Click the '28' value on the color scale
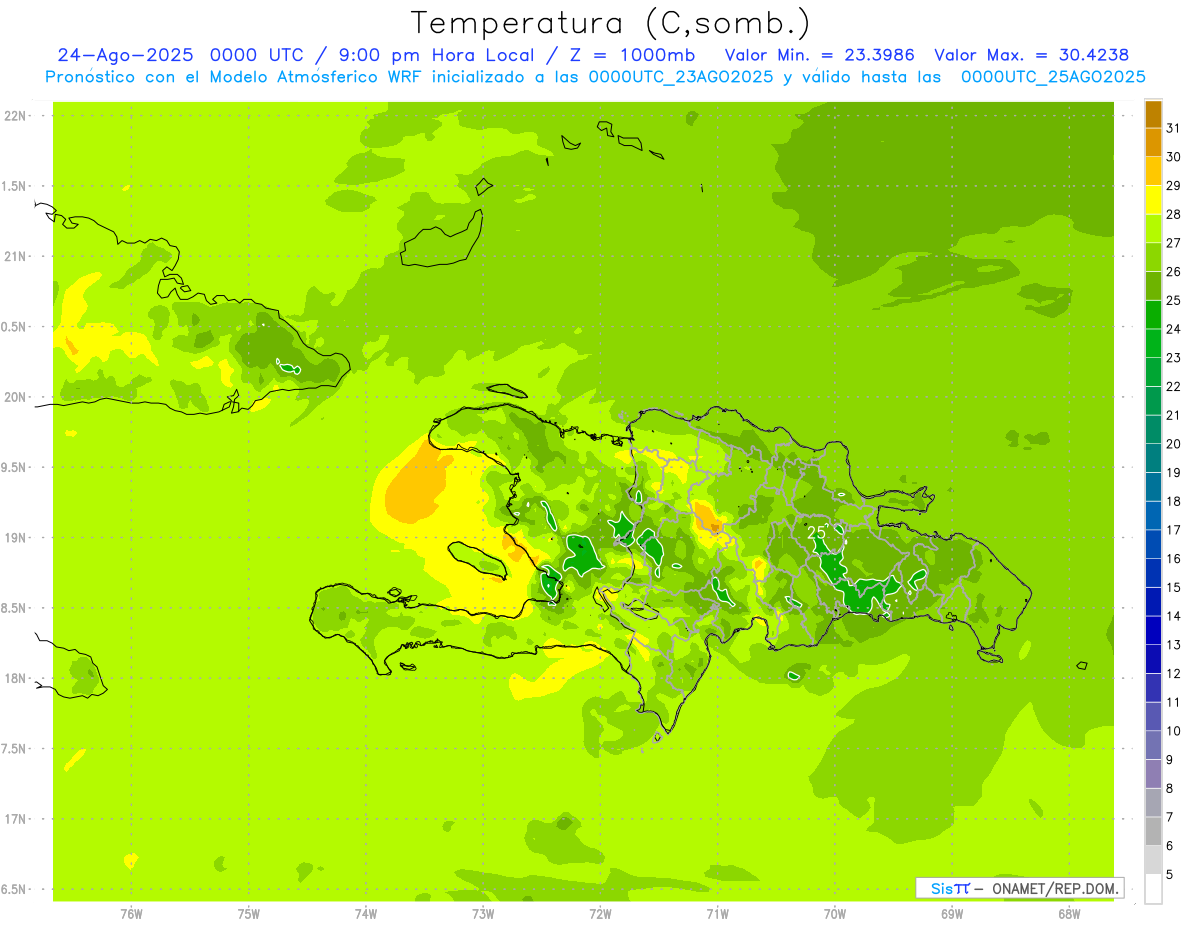 (1173, 214)
